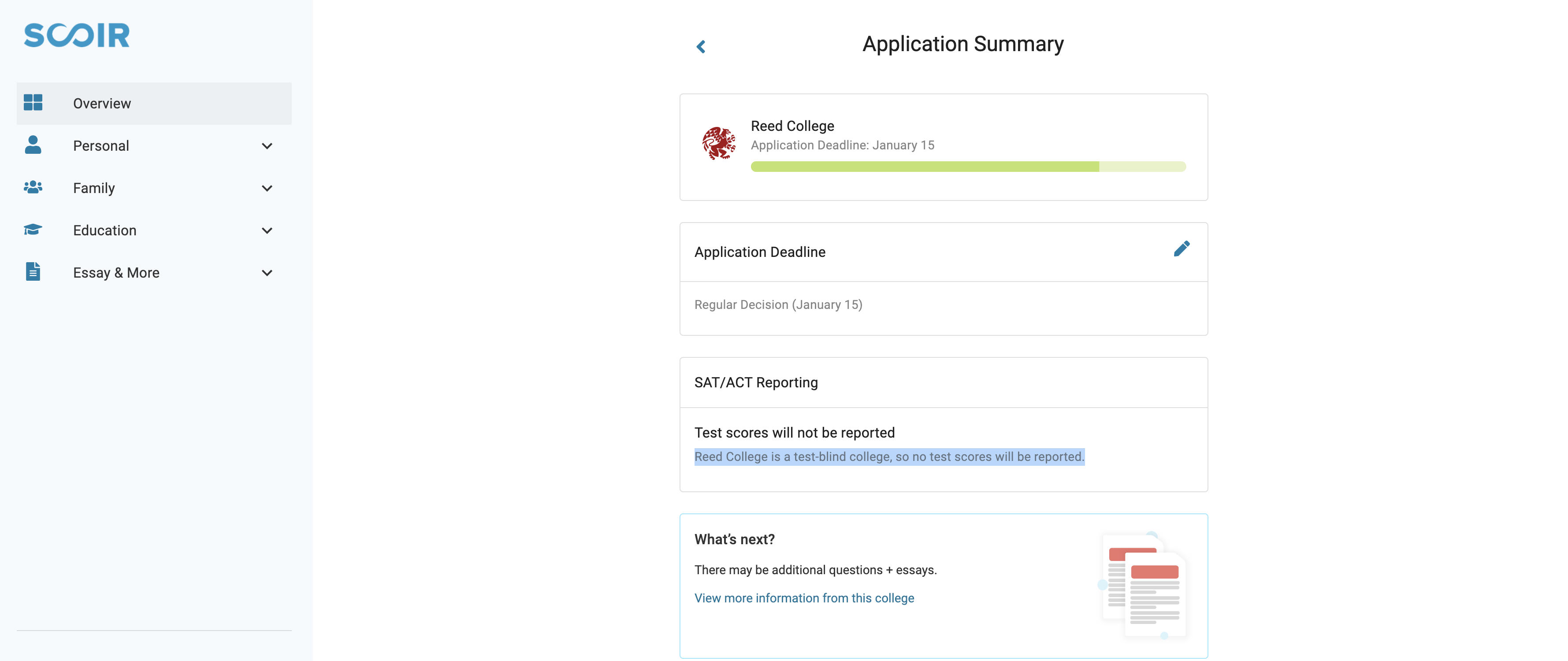
Task: Click the Application Summary page title
Action: (963, 44)
